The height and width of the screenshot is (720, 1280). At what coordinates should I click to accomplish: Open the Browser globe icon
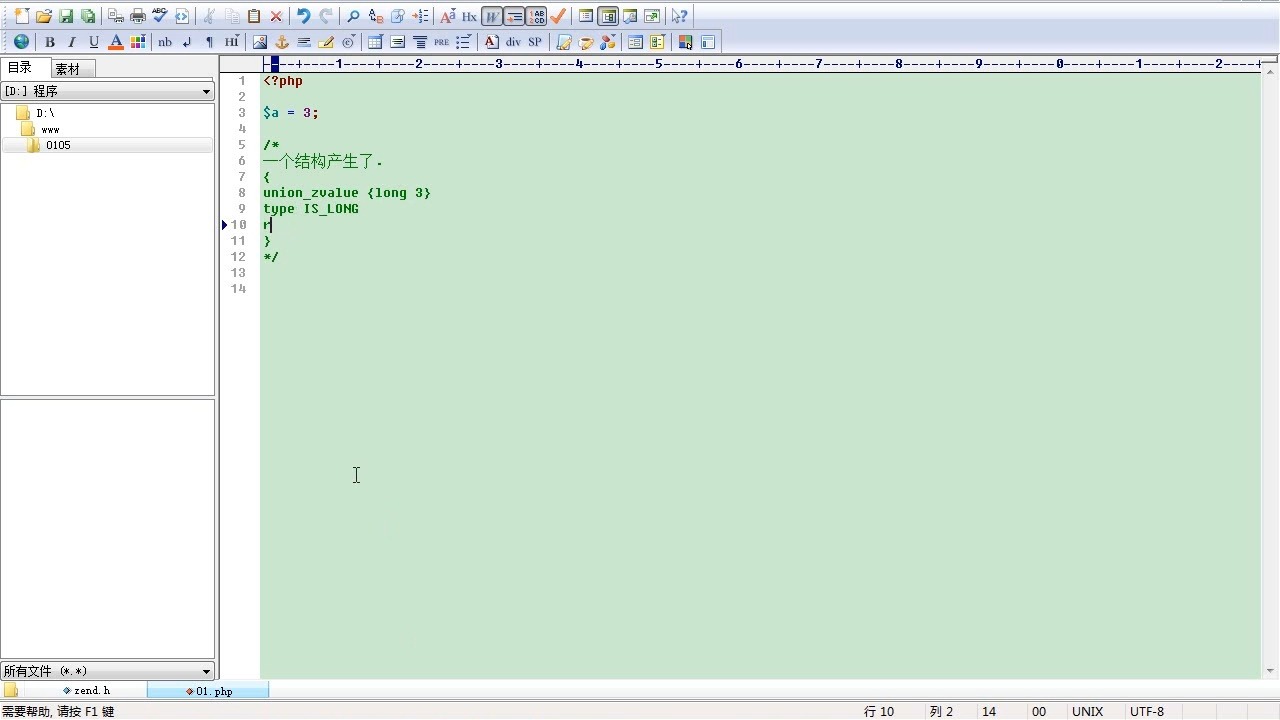click(22, 42)
